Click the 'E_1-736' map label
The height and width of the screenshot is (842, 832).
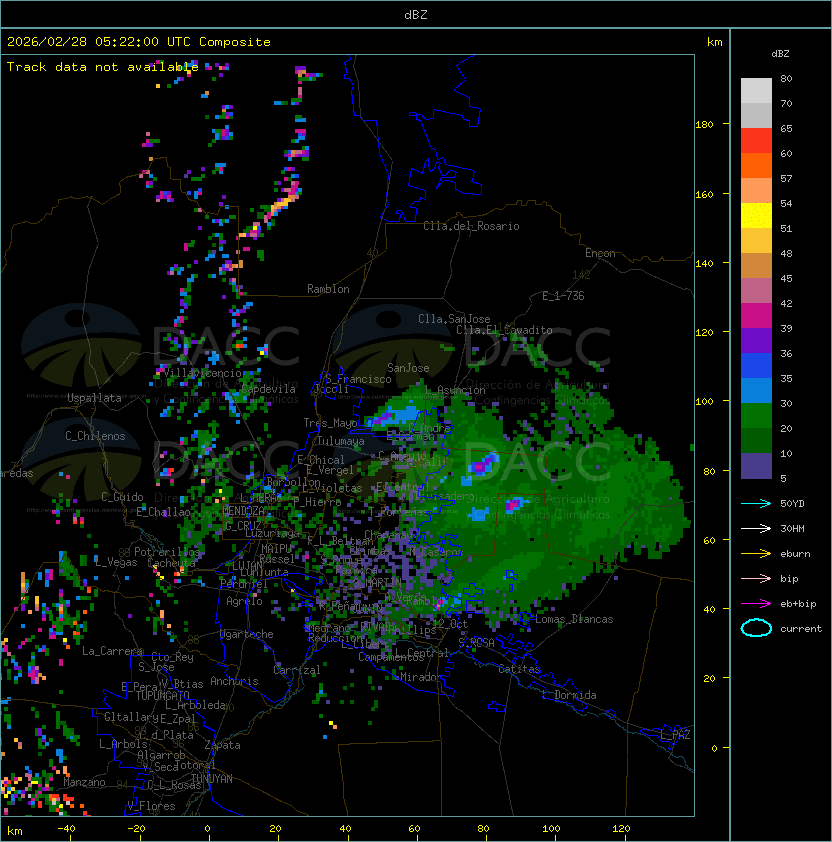[x=563, y=296]
